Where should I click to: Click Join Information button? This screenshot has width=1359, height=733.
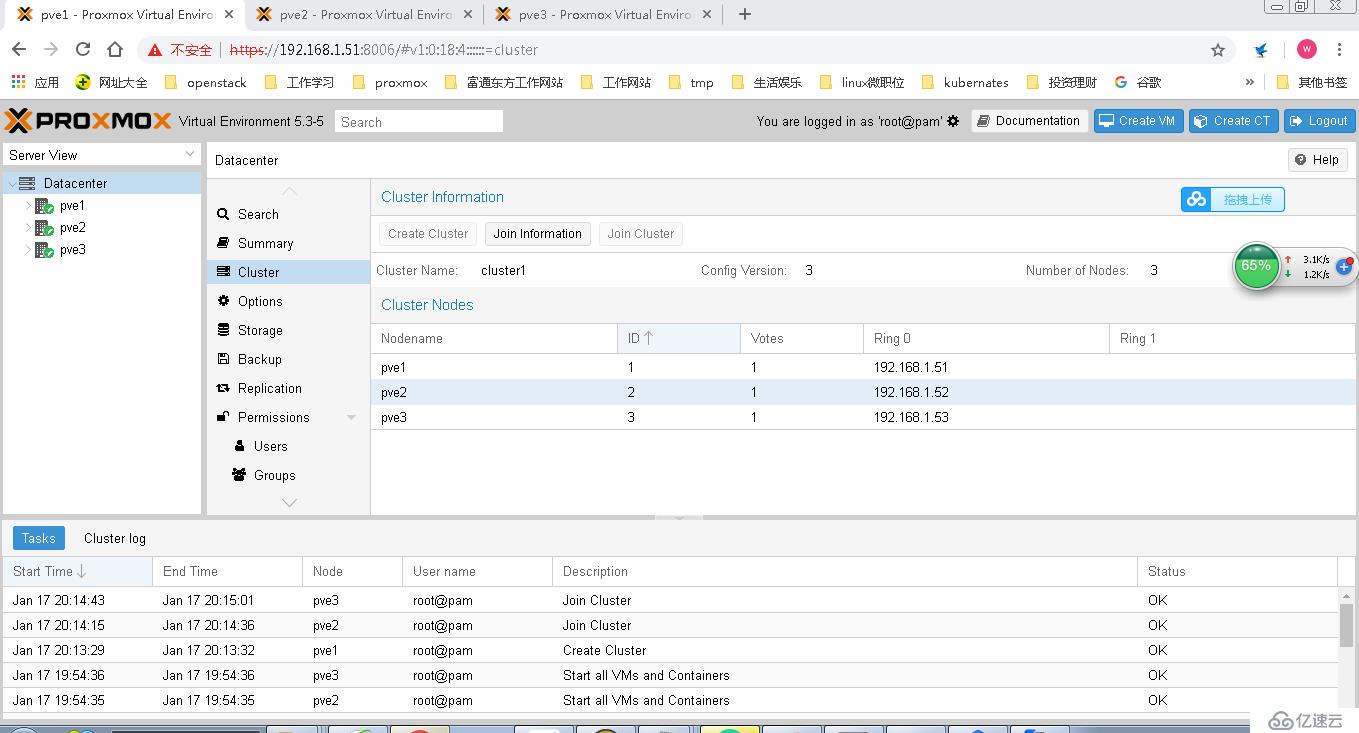[537, 234]
